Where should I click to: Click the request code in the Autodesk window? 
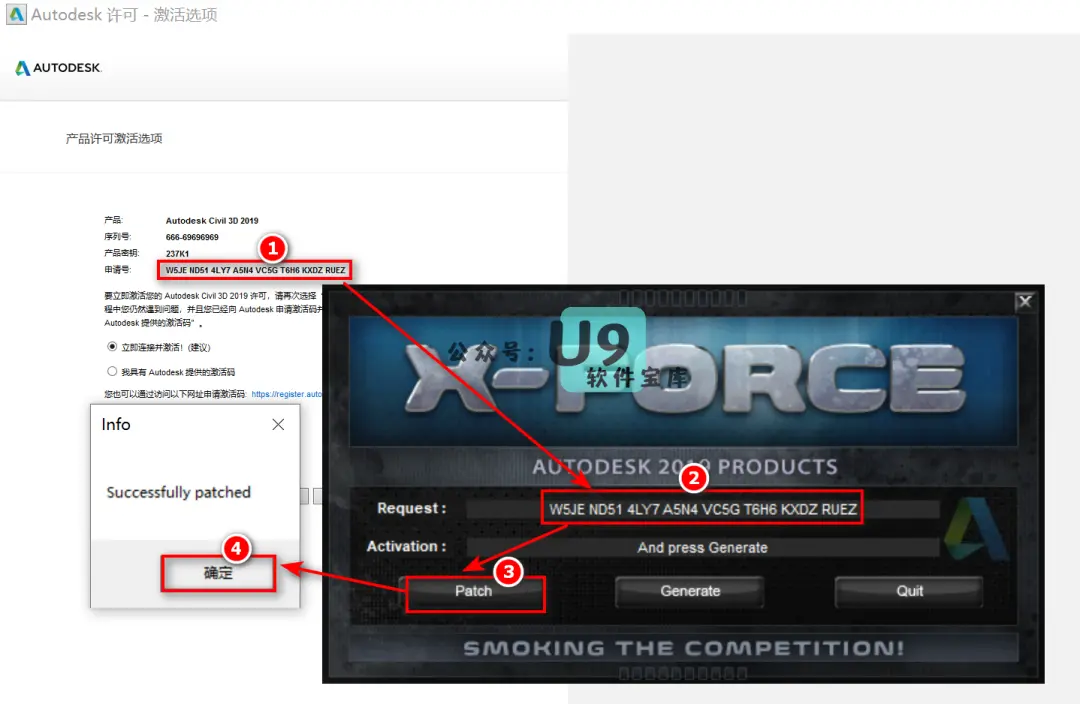(x=256, y=270)
